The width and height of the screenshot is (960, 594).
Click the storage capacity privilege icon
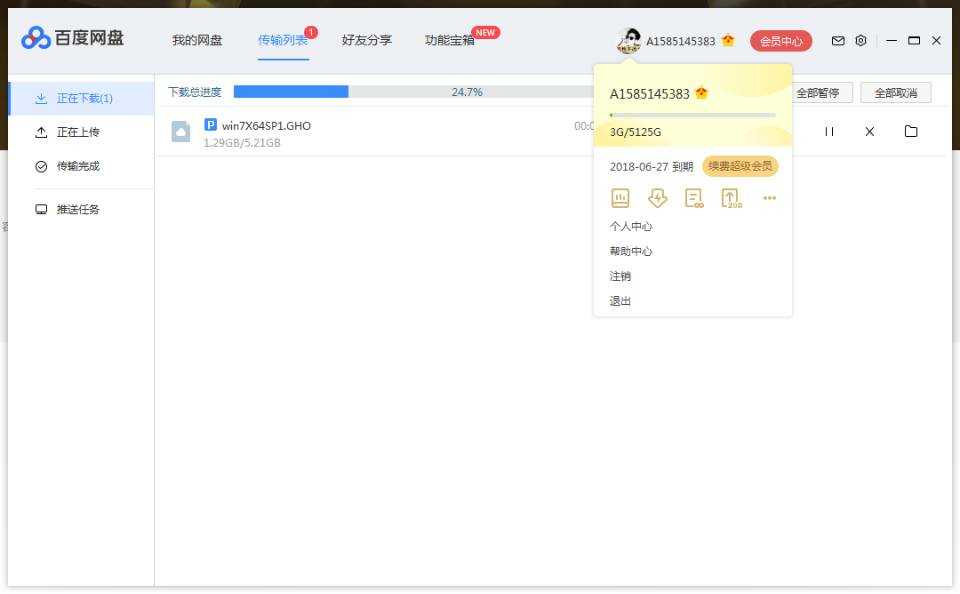pyautogui.click(x=620, y=198)
